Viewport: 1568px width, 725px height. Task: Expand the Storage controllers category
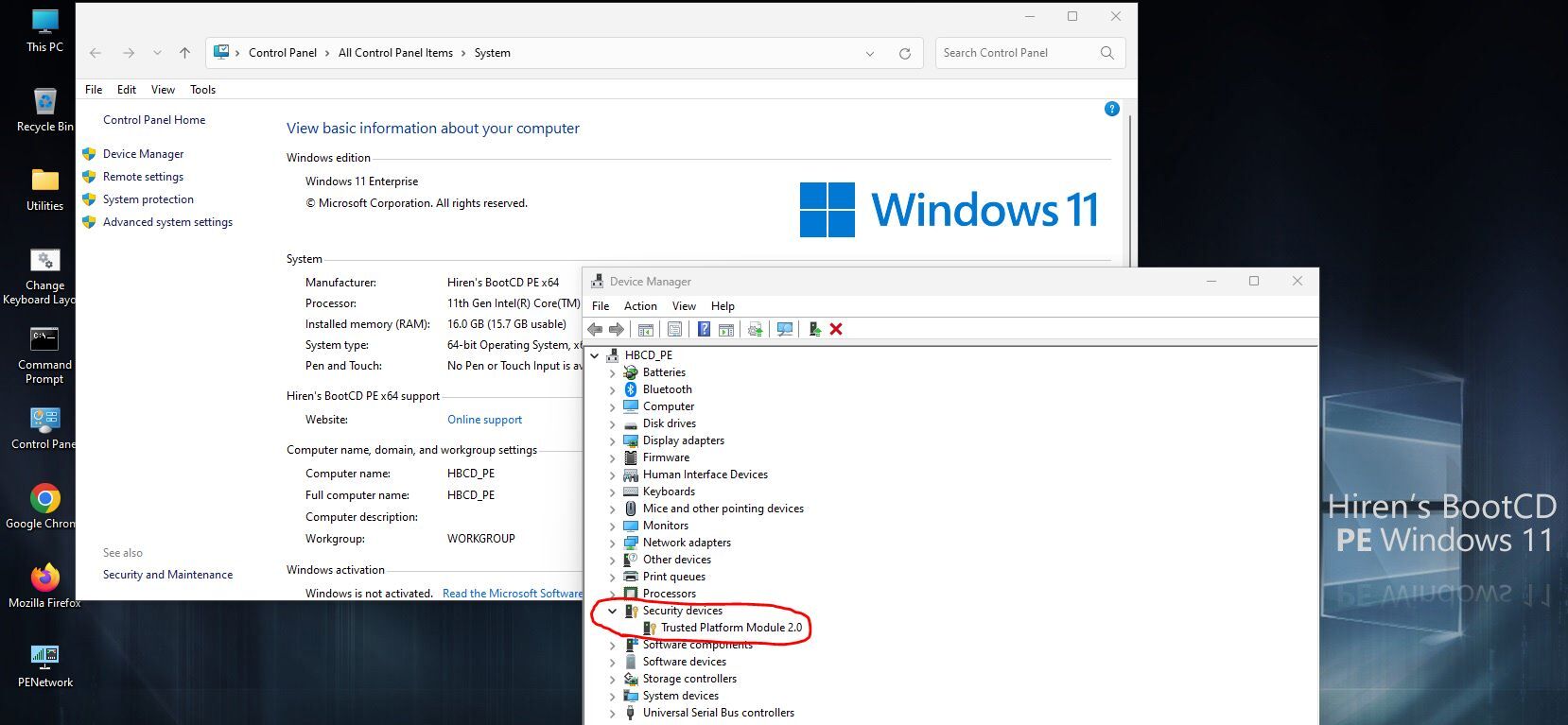612,679
